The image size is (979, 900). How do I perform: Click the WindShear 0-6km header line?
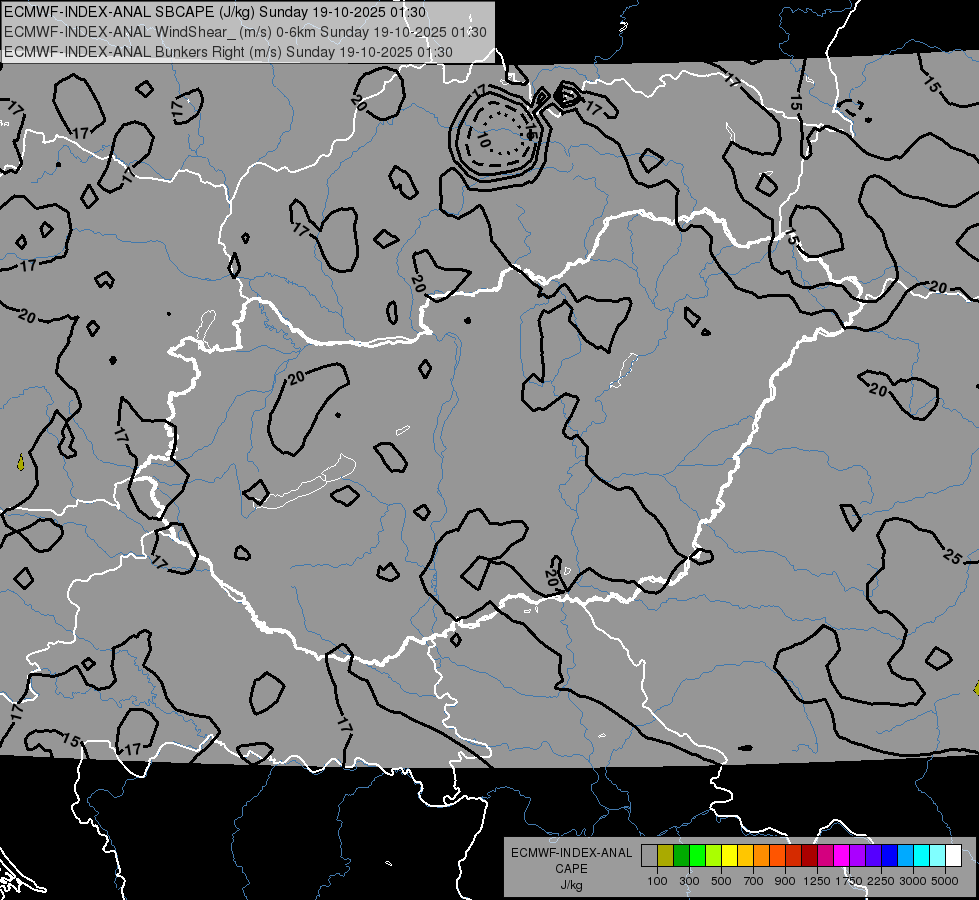click(x=245, y=32)
